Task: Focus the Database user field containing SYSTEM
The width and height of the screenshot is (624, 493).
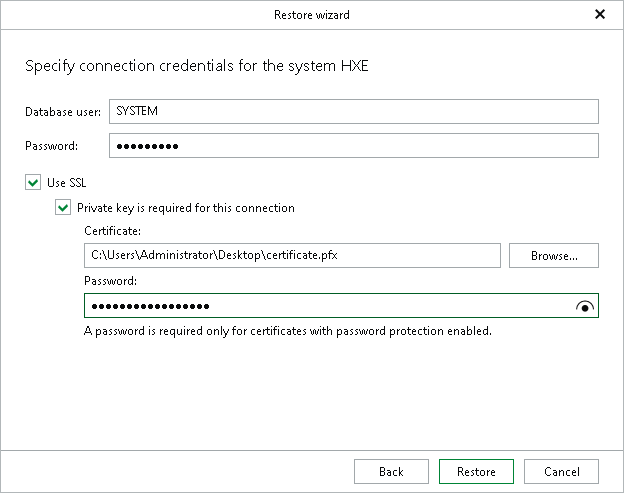Action: (354, 112)
